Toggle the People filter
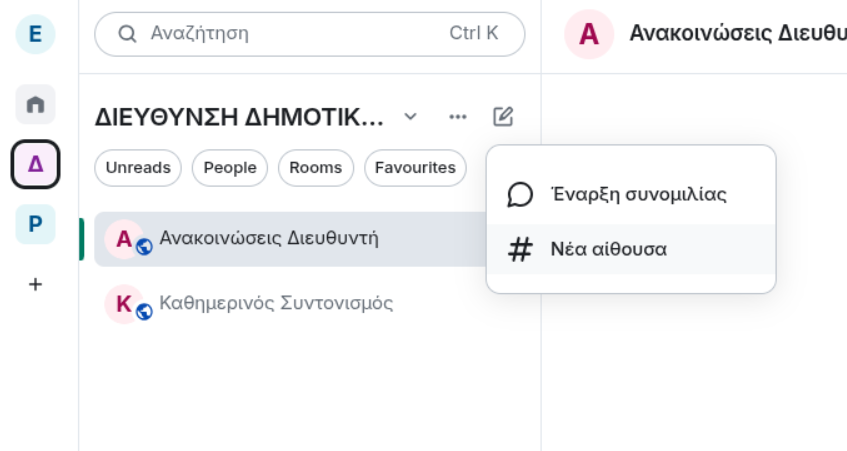Image resolution: width=847 pixels, height=451 pixels. click(x=230, y=168)
